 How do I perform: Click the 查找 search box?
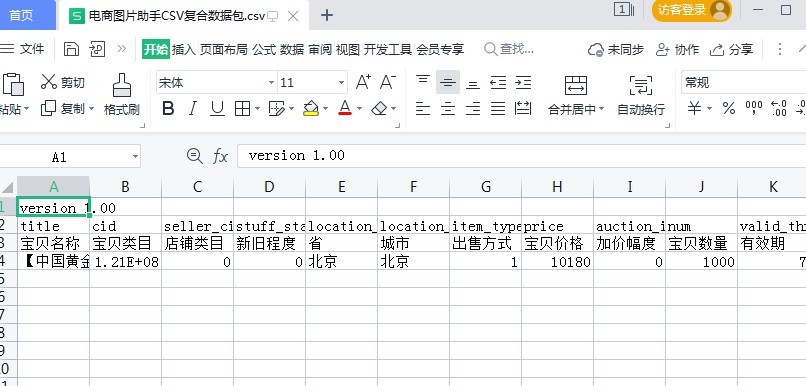509,49
